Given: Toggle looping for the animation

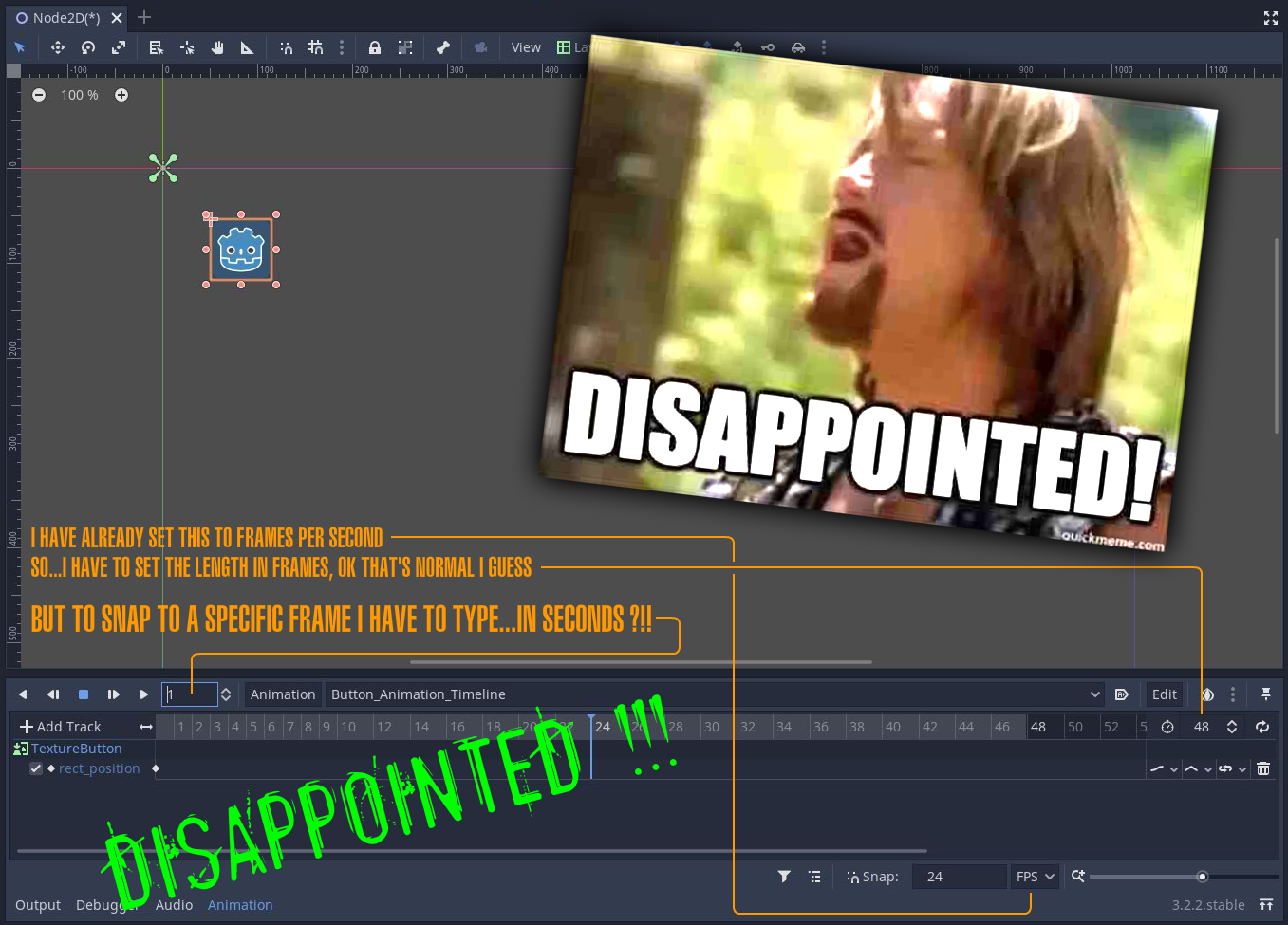Looking at the screenshot, I should click(1261, 726).
